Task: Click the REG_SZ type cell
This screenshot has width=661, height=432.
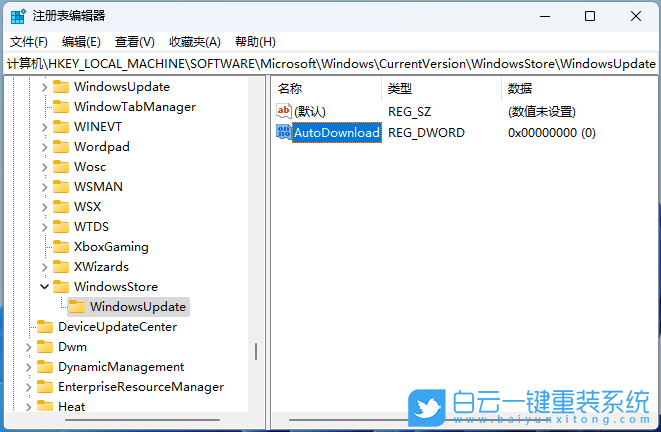Action: point(409,112)
